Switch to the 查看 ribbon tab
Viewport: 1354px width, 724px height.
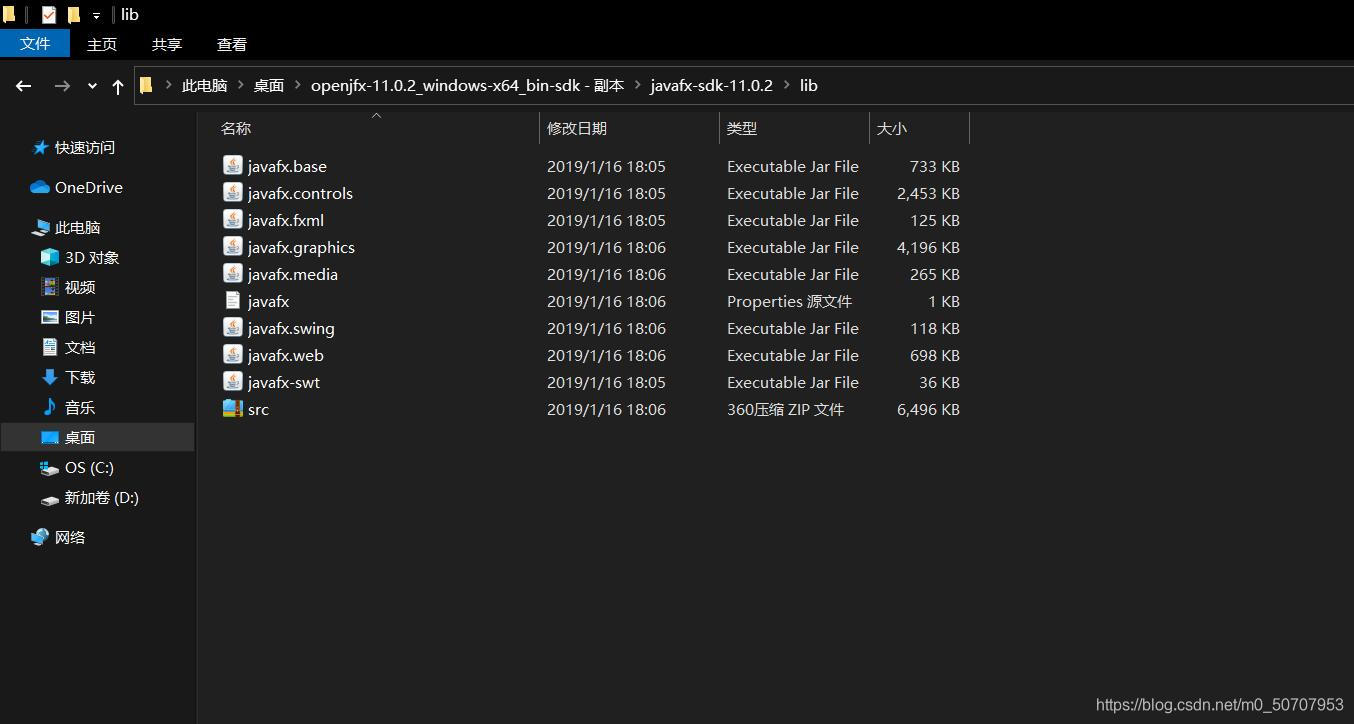(232, 44)
